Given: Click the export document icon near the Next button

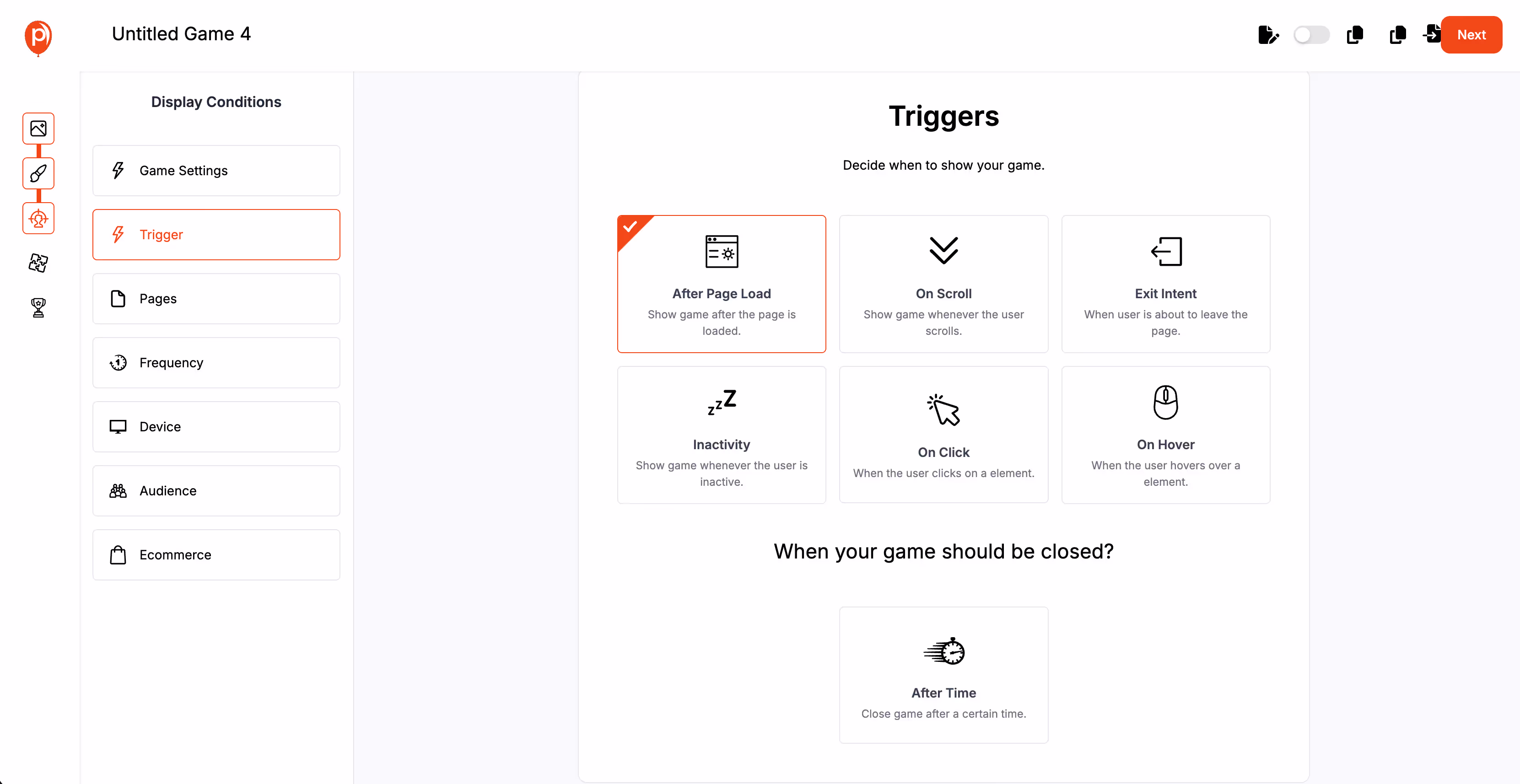Looking at the screenshot, I should coord(1433,35).
